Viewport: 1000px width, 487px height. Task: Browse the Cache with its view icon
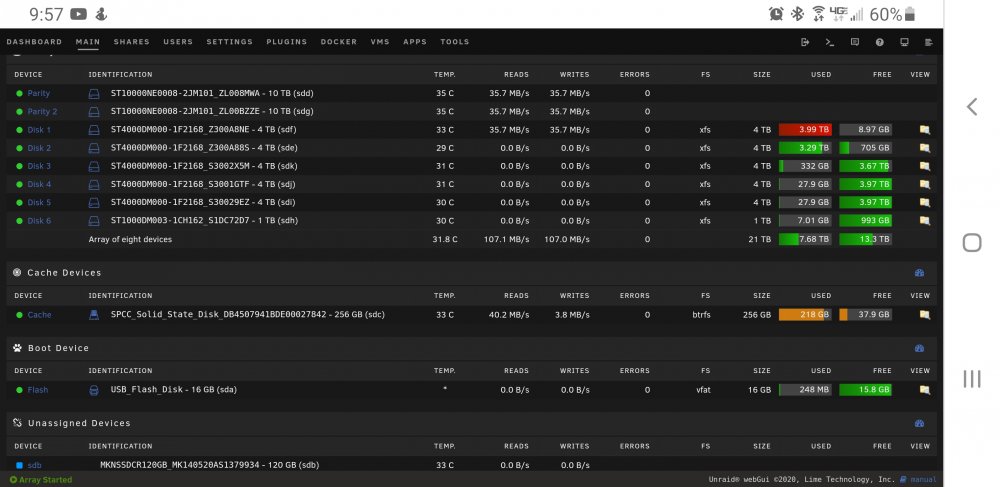tap(924, 315)
